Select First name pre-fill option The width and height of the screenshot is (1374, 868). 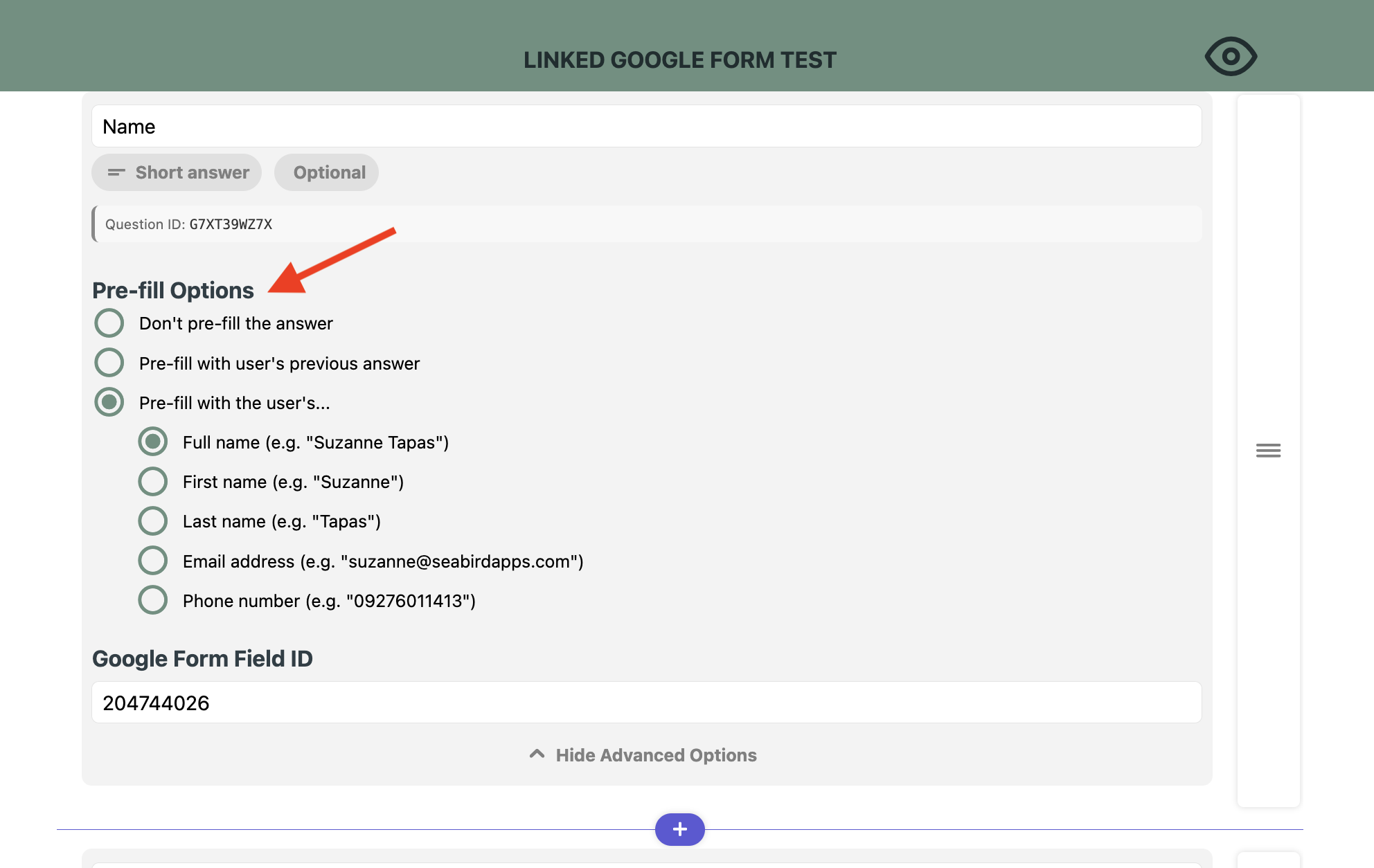pyautogui.click(x=153, y=482)
